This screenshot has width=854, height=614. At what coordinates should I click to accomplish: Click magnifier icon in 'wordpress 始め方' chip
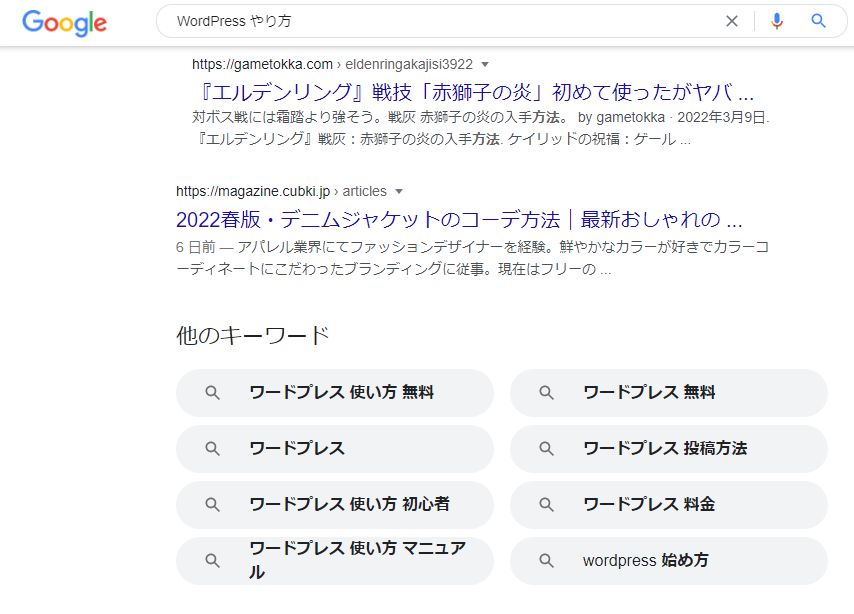(x=546, y=561)
